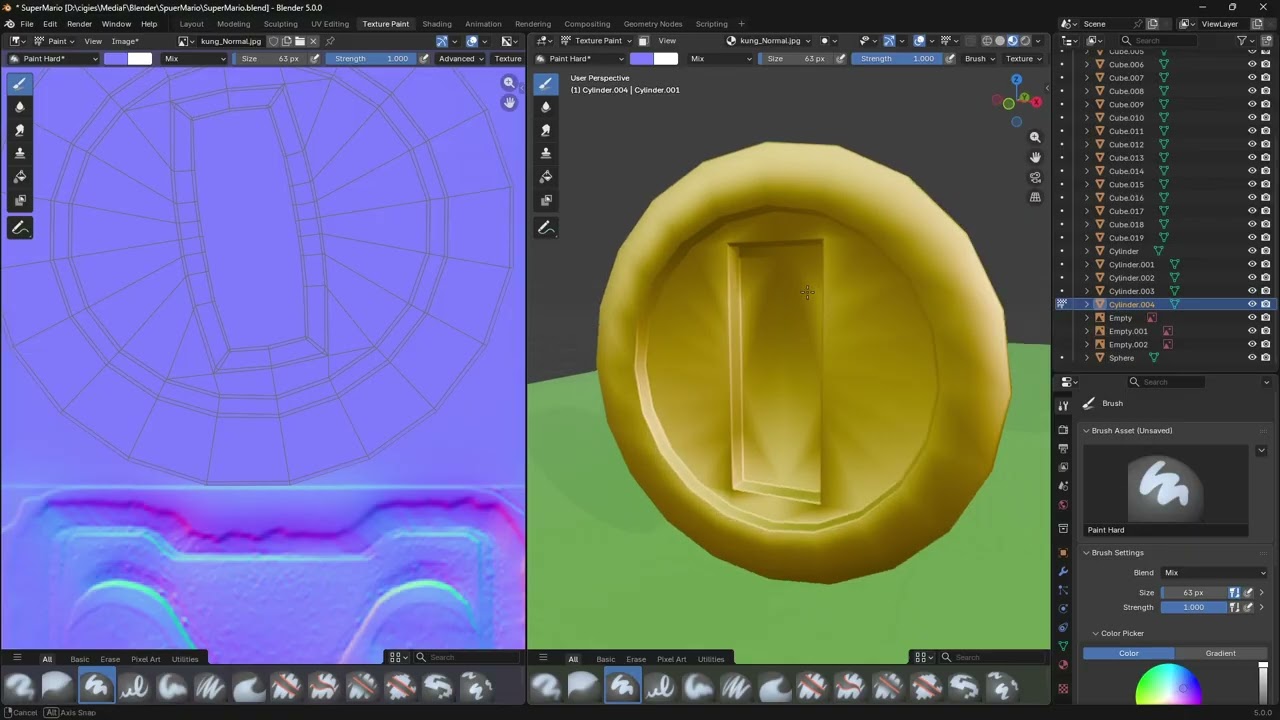Pick the Soften tool in 3D viewport

coord(546,107)
